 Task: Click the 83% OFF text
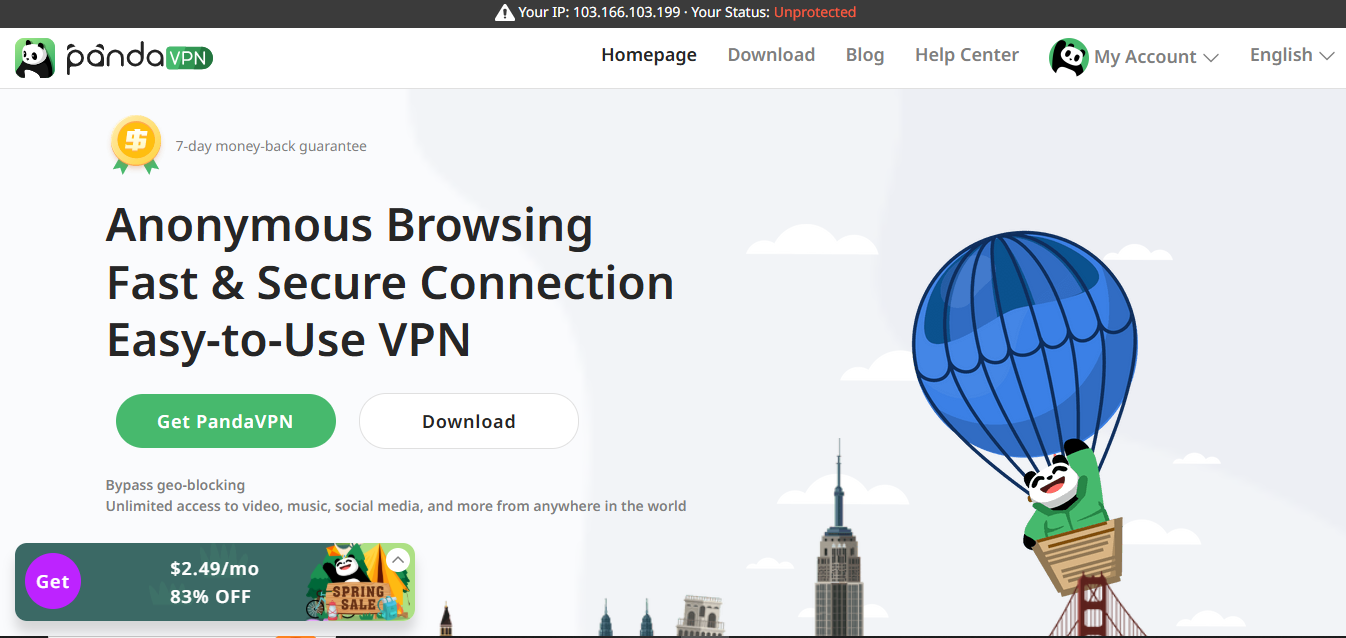point(211,598)
